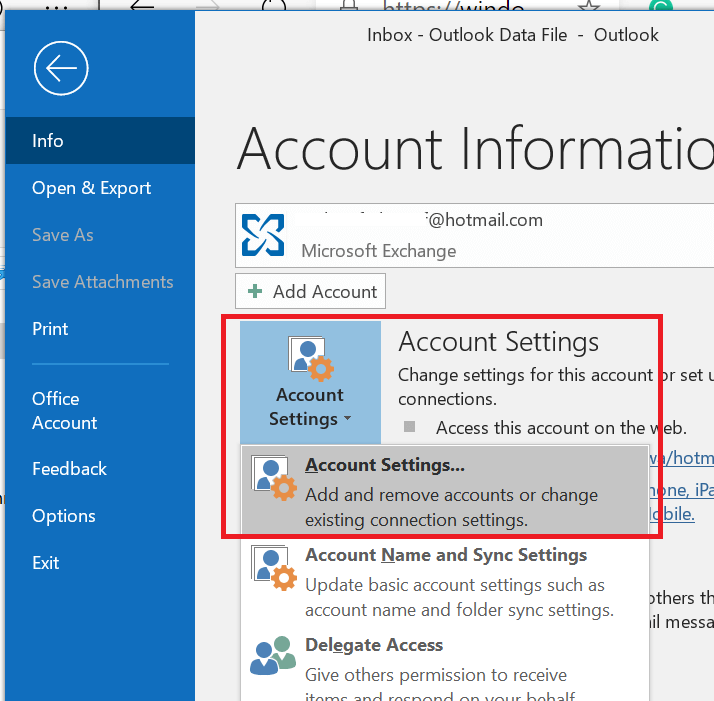Choose Account Name and Sync Settings
714x701 pixels.
click(x=445, y=581)
